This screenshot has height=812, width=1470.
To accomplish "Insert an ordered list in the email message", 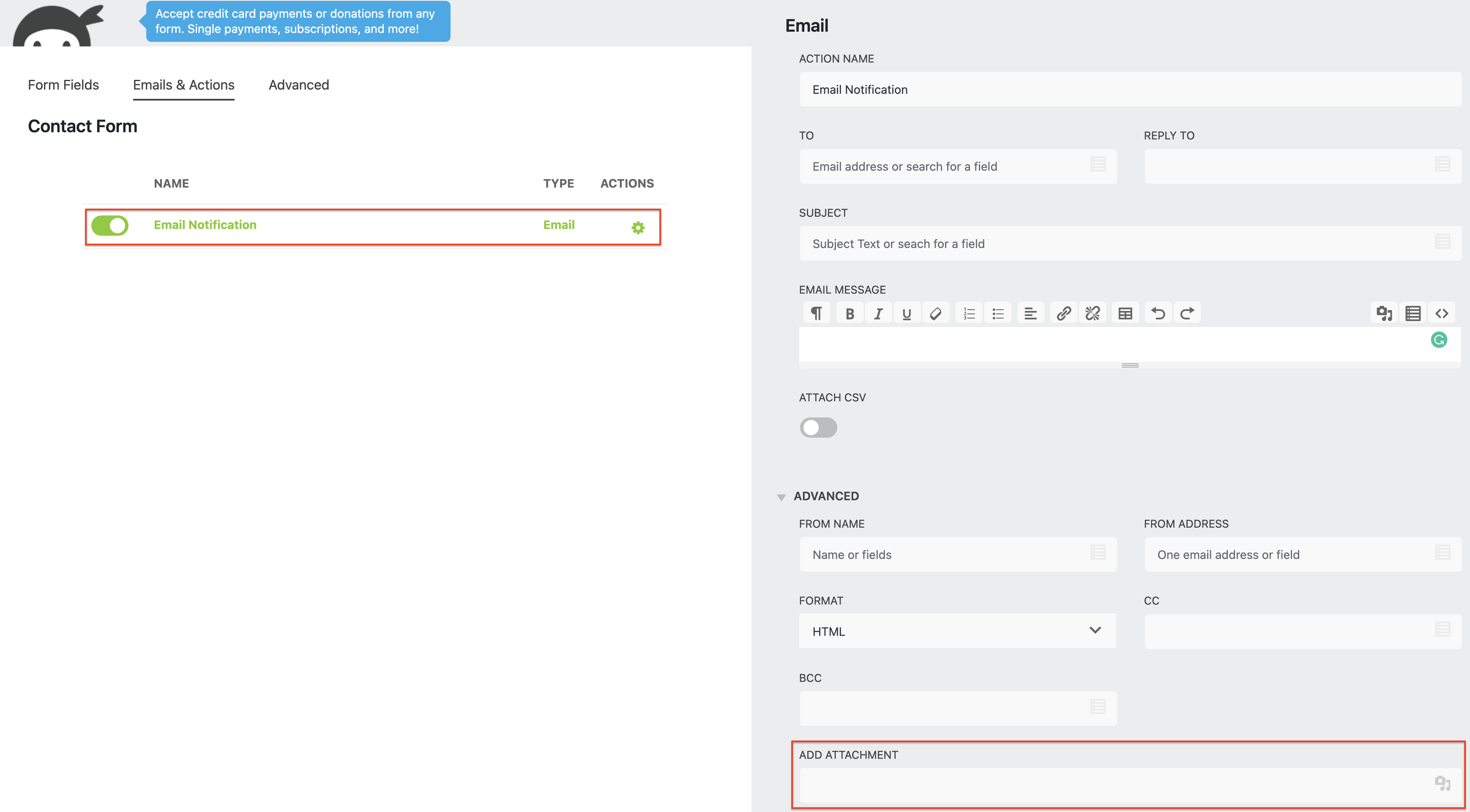I will [x=968, y=313].
